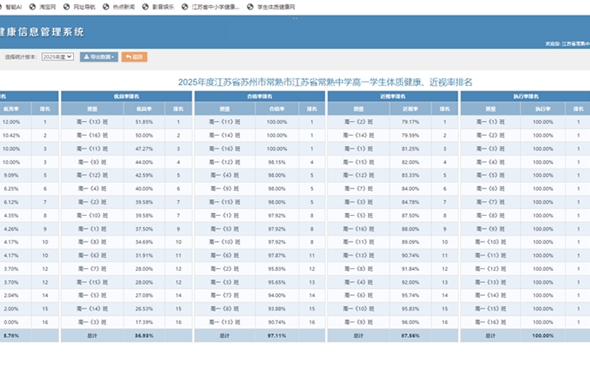This screenshot has height=380, width=590.
Task: Select the 91.84% cell
Action: [410, 269]
